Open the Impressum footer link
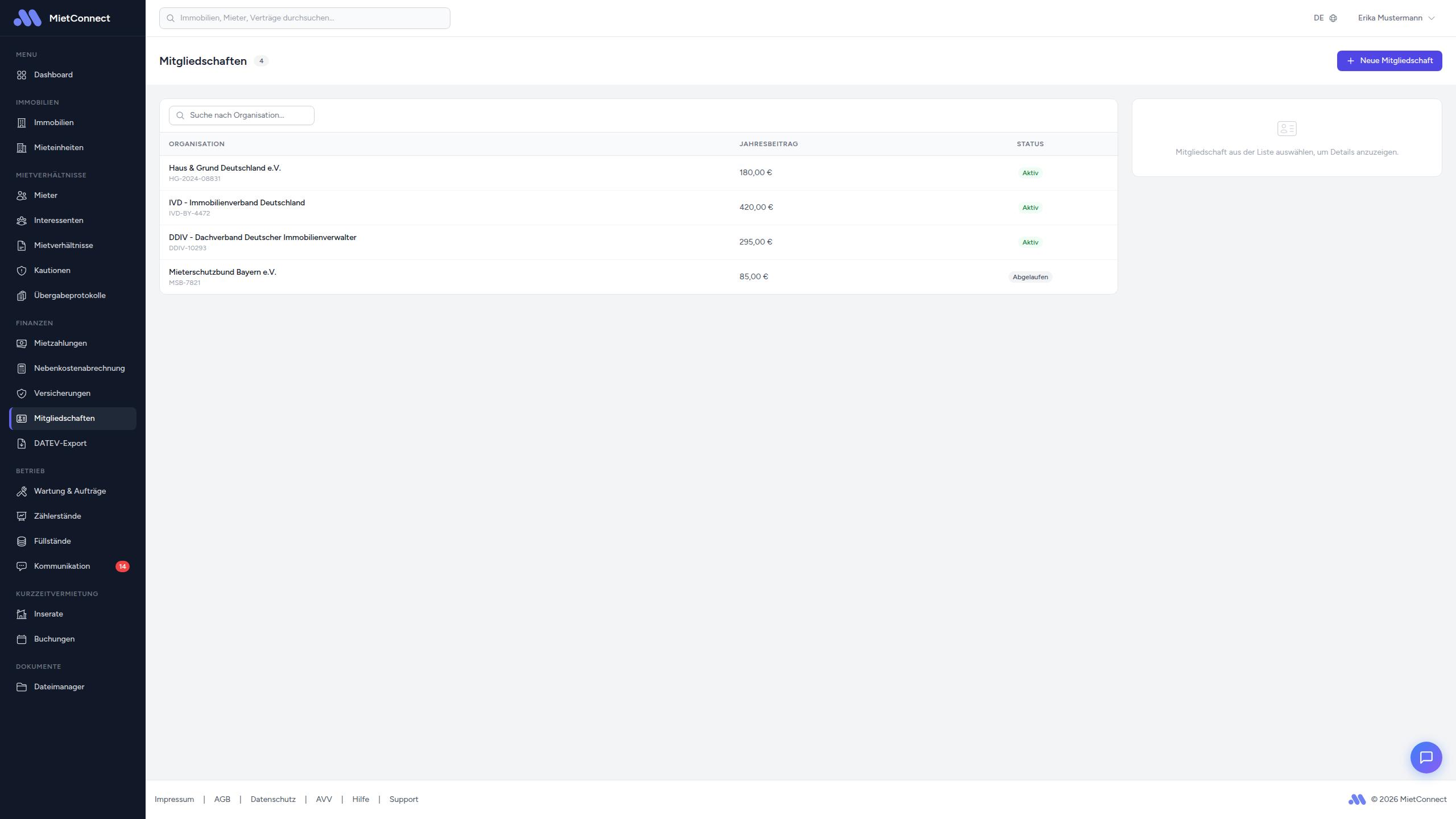The width and height of the screenshot is (1456, 819). (174, 799)
